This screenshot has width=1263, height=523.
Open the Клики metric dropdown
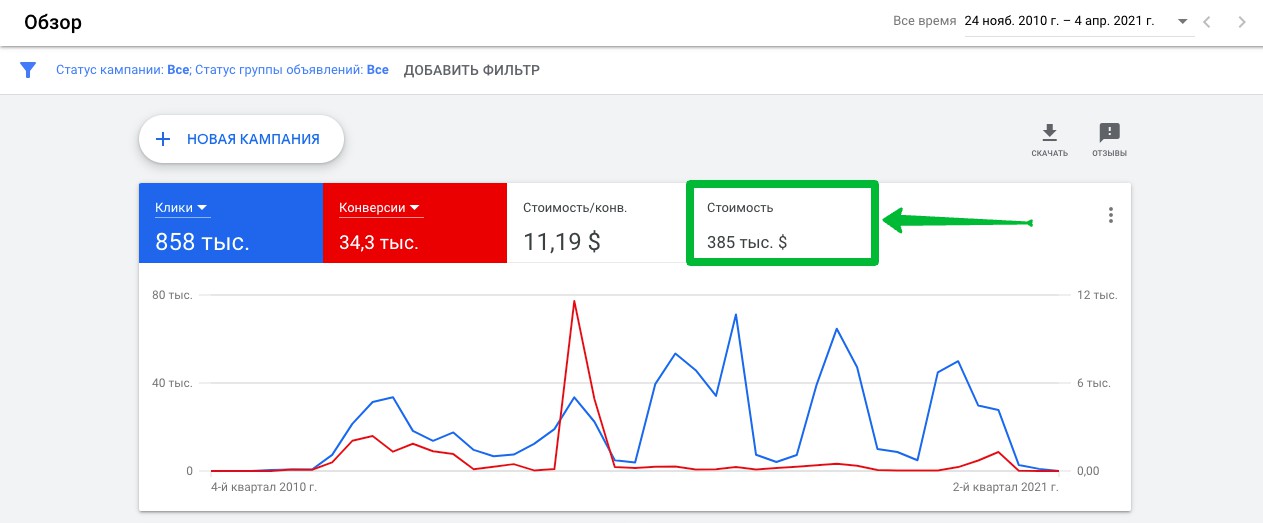pos(181,208)
